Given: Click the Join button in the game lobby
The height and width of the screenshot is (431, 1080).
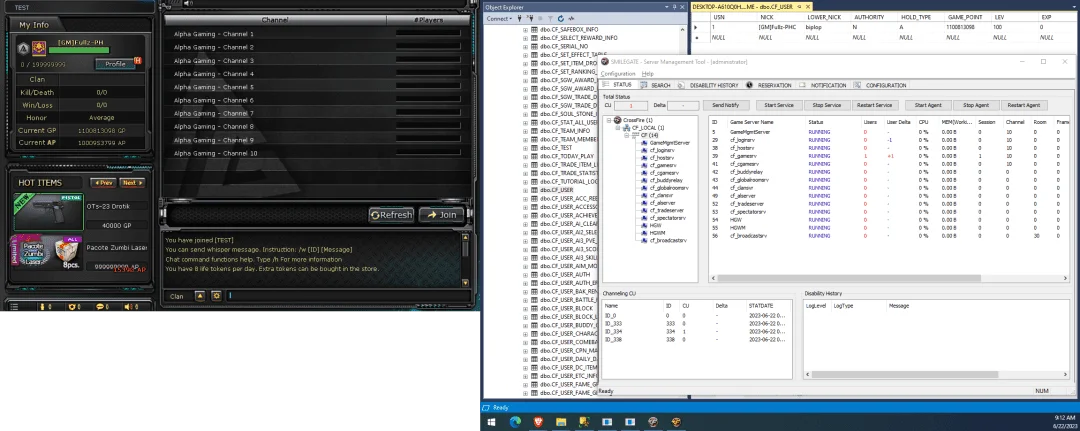Looking at the screenshot, I should coord(441,215).
